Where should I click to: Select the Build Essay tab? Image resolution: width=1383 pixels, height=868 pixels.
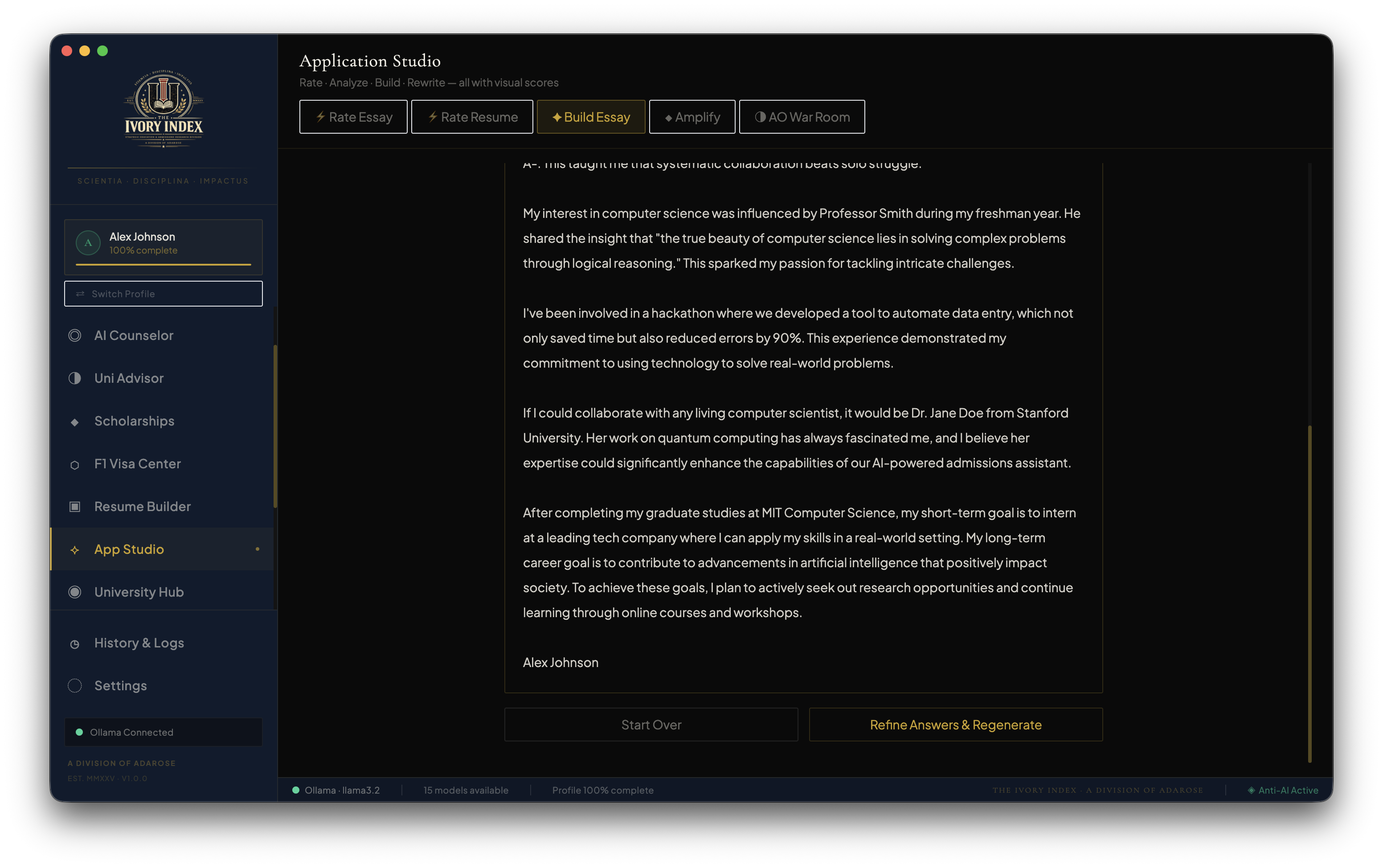pyautogui.click(x=591, y=117)
